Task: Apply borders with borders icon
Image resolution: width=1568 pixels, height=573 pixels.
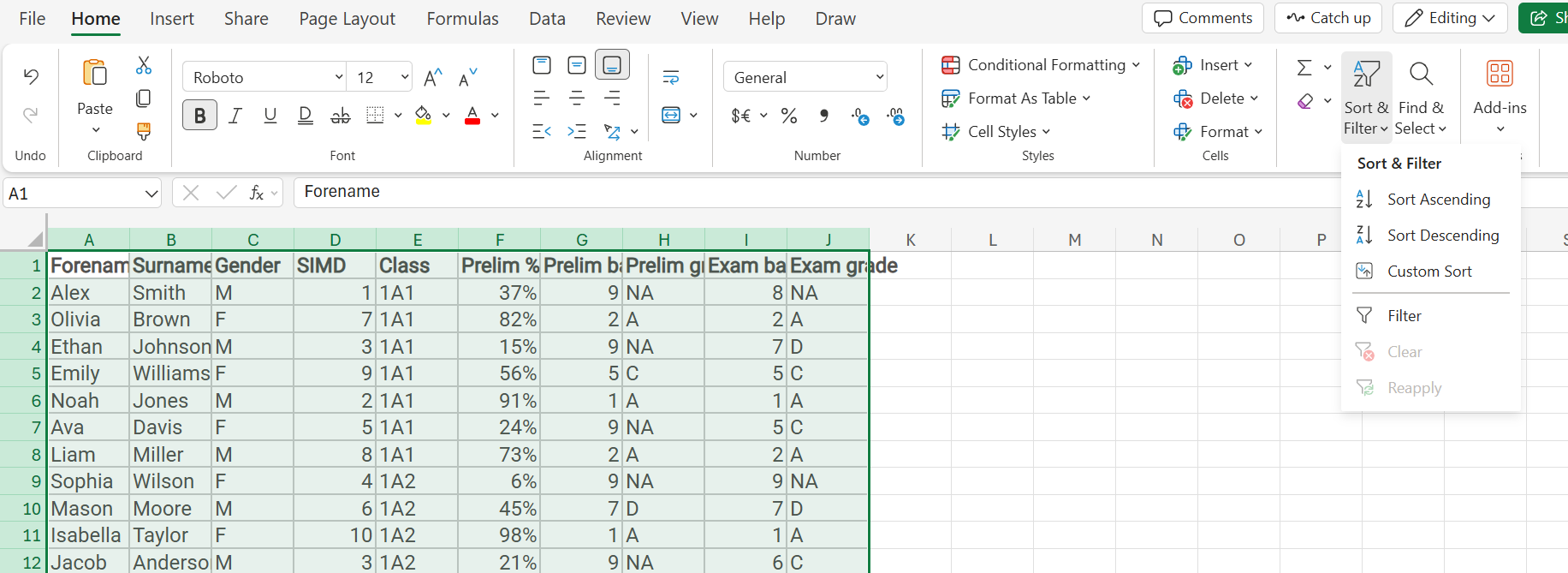Action: [375, 115]
